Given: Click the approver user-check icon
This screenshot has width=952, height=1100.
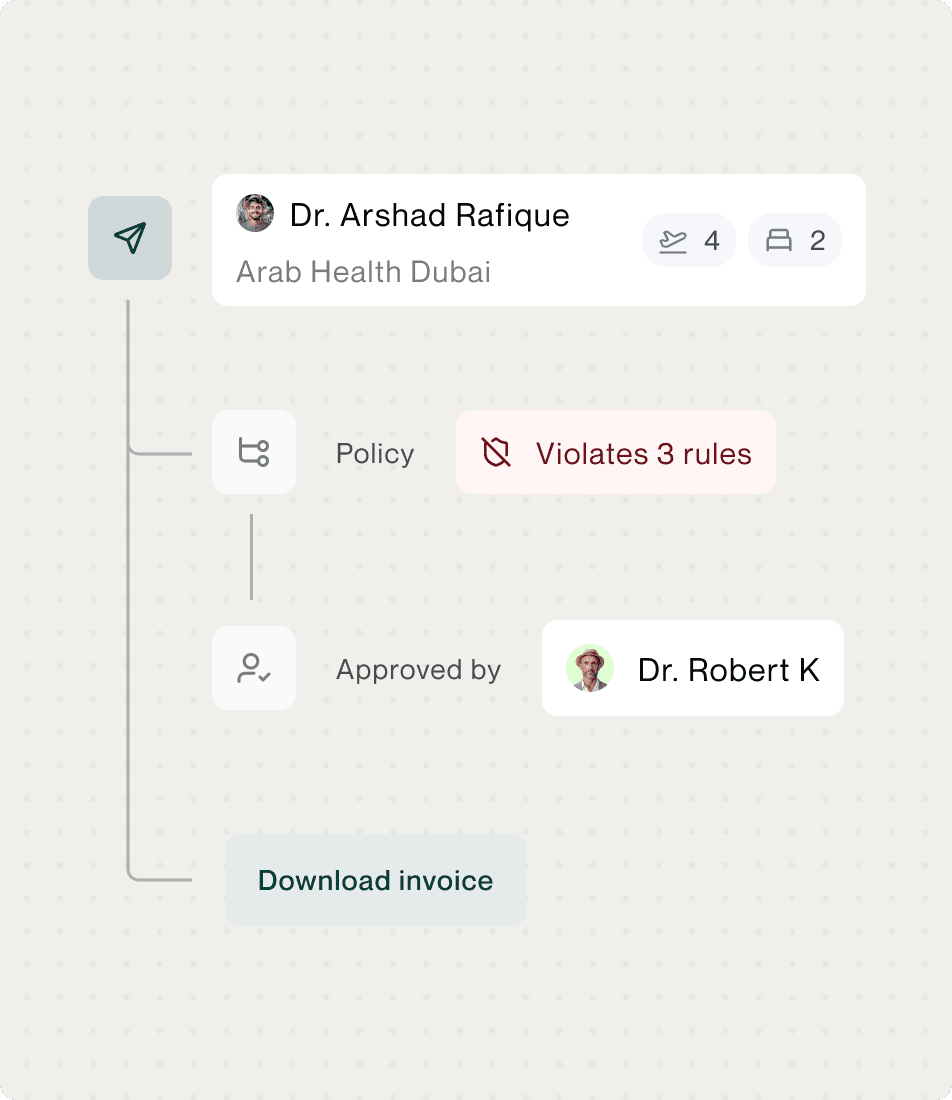Looking at the screenshot, I should tap(254, 668).
